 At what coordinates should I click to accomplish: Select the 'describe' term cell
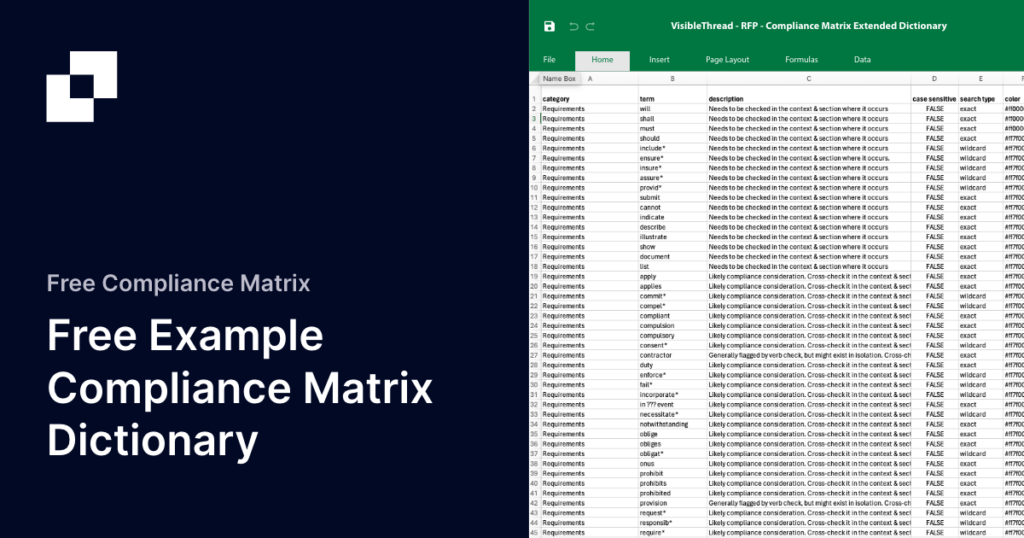coord(673,227)
